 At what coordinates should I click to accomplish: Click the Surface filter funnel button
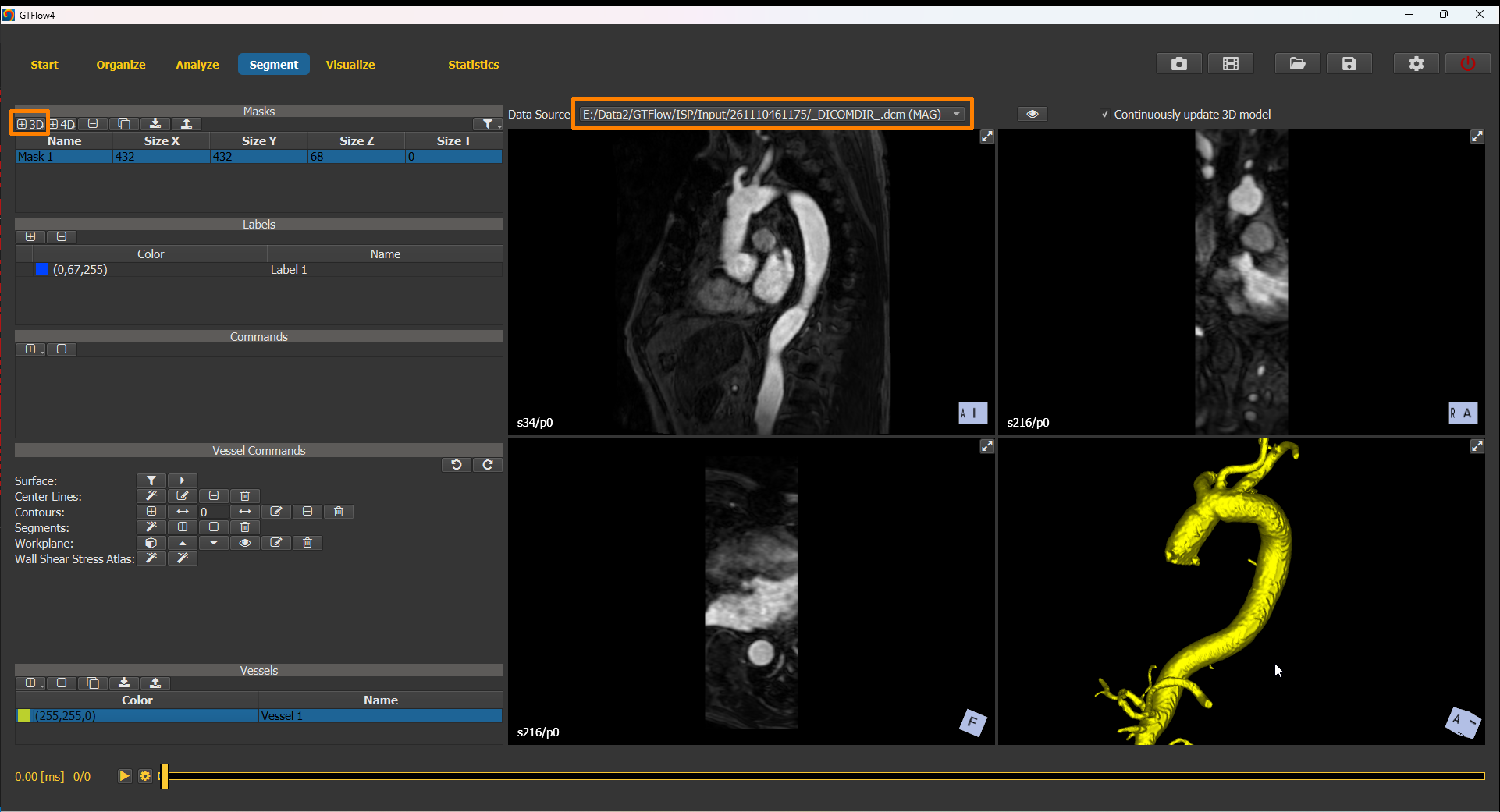coord(151,480)
